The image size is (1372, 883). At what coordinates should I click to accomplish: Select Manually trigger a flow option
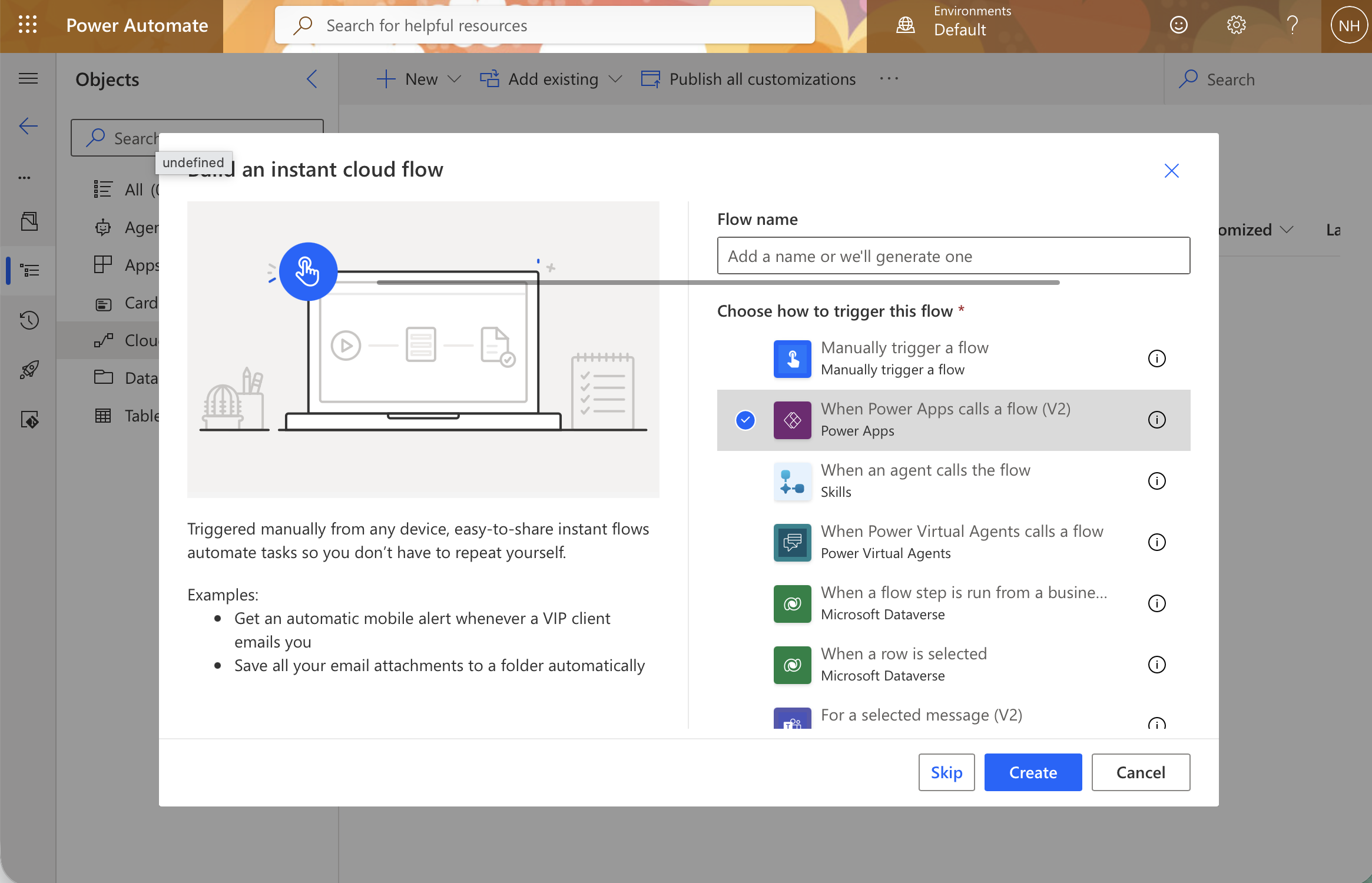pyautogui.click(x=953, y=358)
